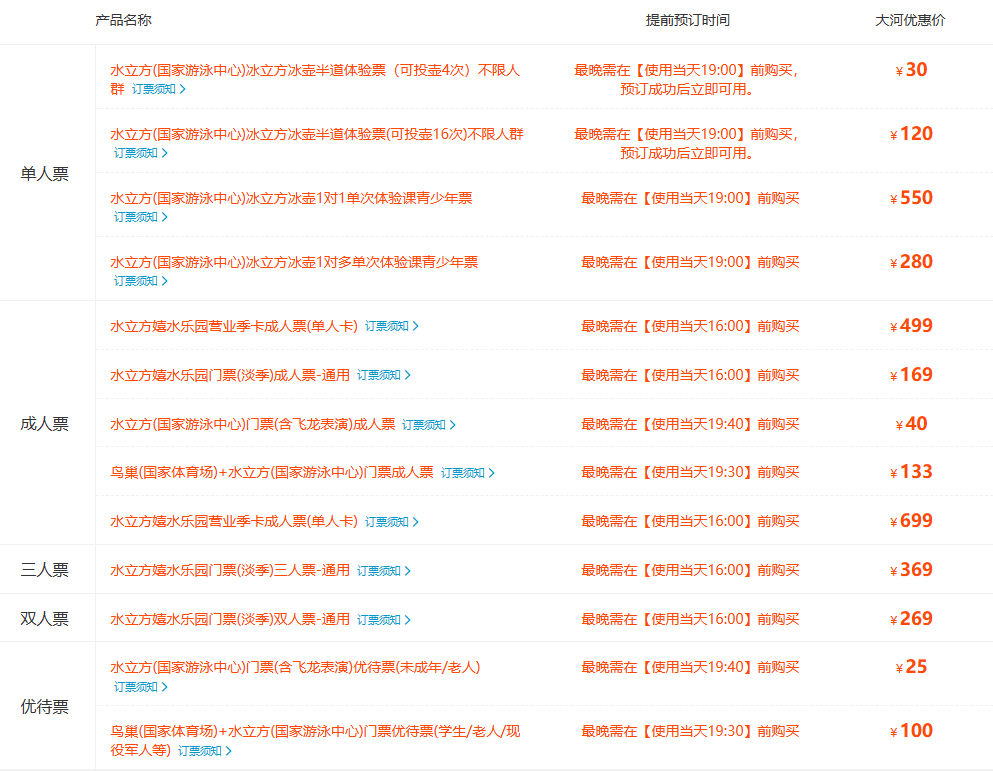Open 订票须知 beside 鸟巢+水立方门票成人票
The height and width of the screenshot is (771, 993).
tap(467, 473)
